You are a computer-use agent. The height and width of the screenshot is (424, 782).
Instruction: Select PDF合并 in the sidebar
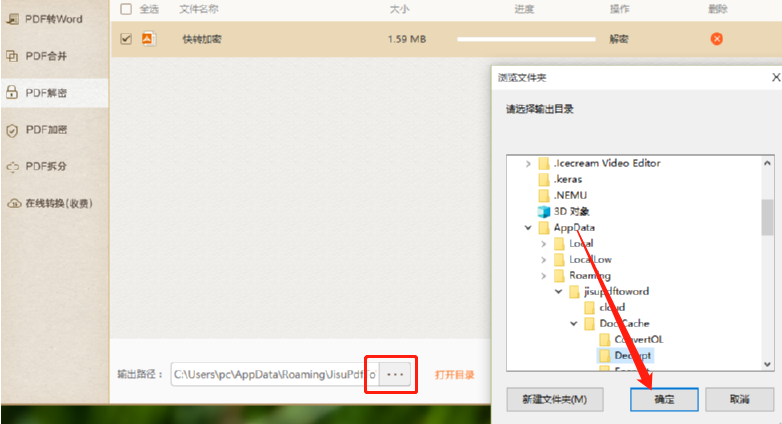pos(54,56)
